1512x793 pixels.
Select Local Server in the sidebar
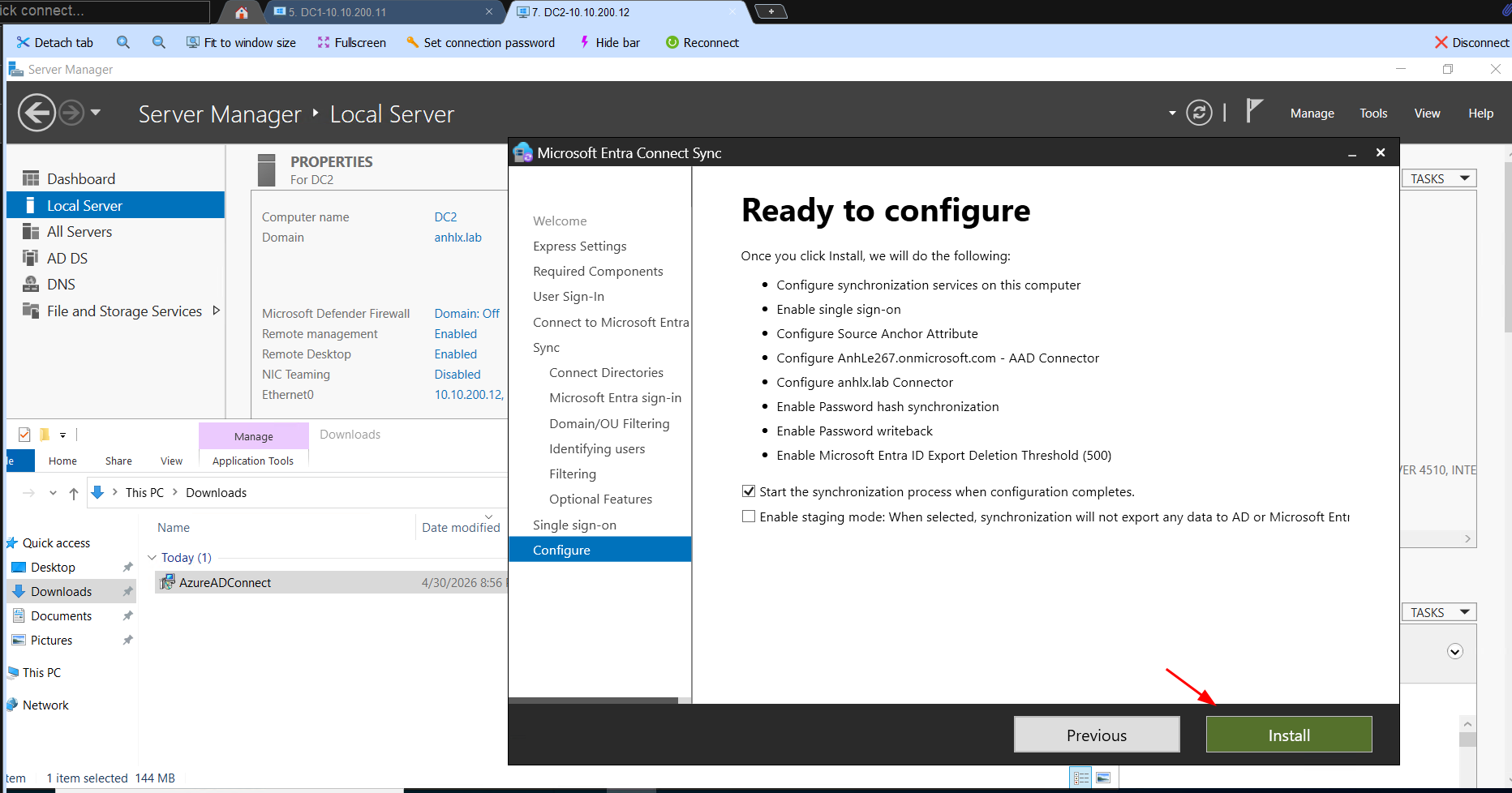tap(115, 205)
